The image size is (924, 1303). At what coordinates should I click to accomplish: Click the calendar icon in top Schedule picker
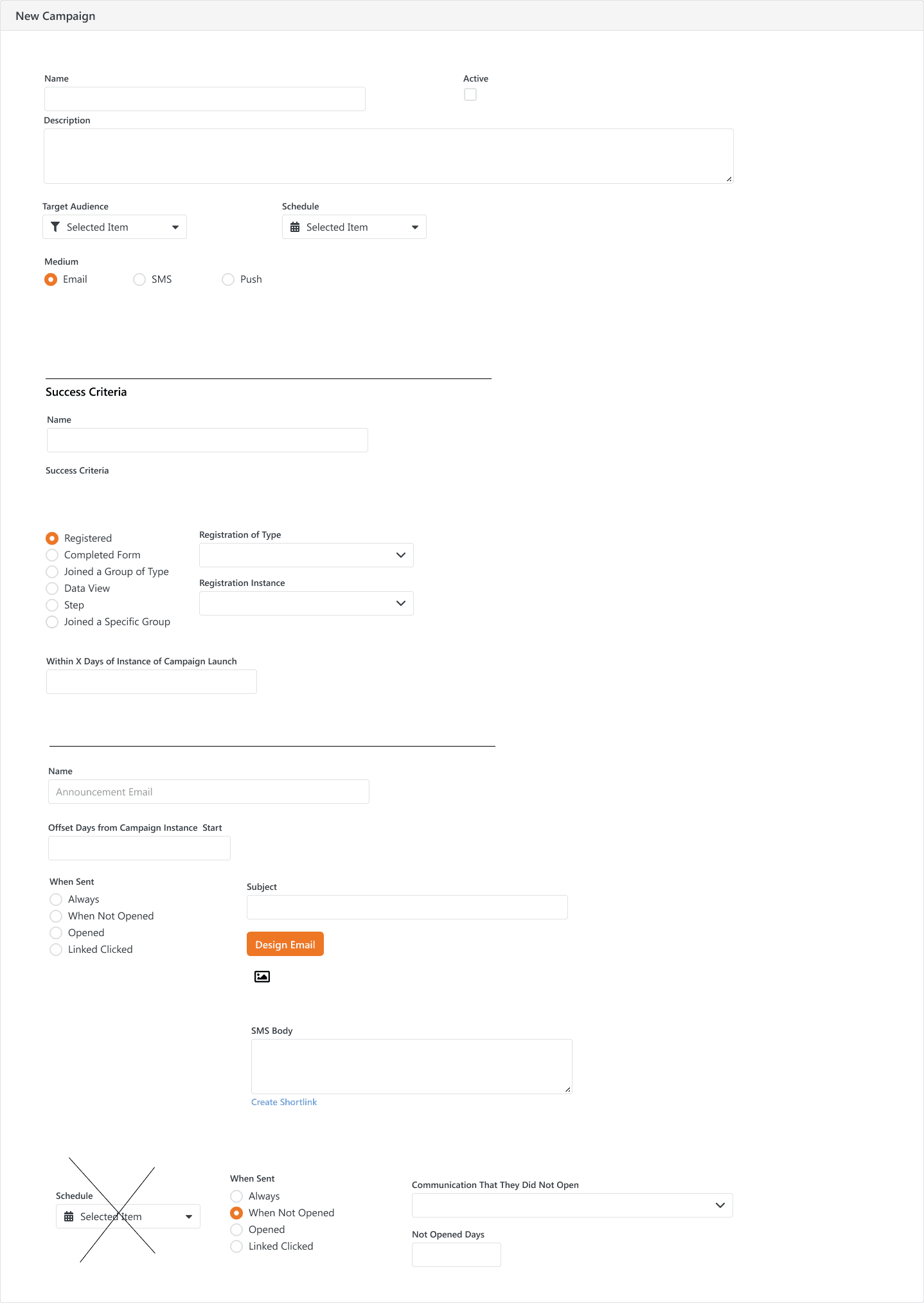[295, 227]
